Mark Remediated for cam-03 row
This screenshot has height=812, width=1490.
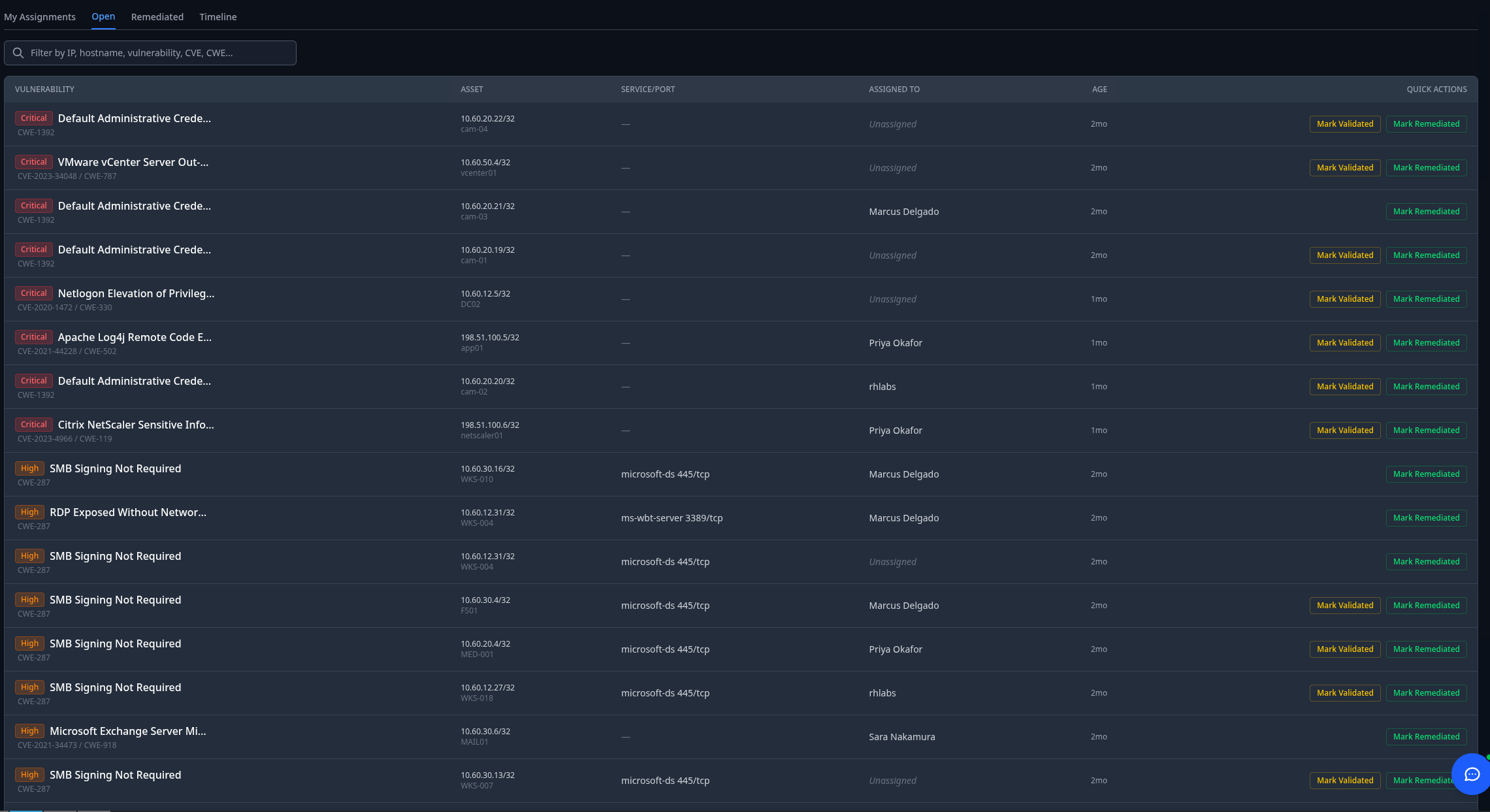point(1426,212)
